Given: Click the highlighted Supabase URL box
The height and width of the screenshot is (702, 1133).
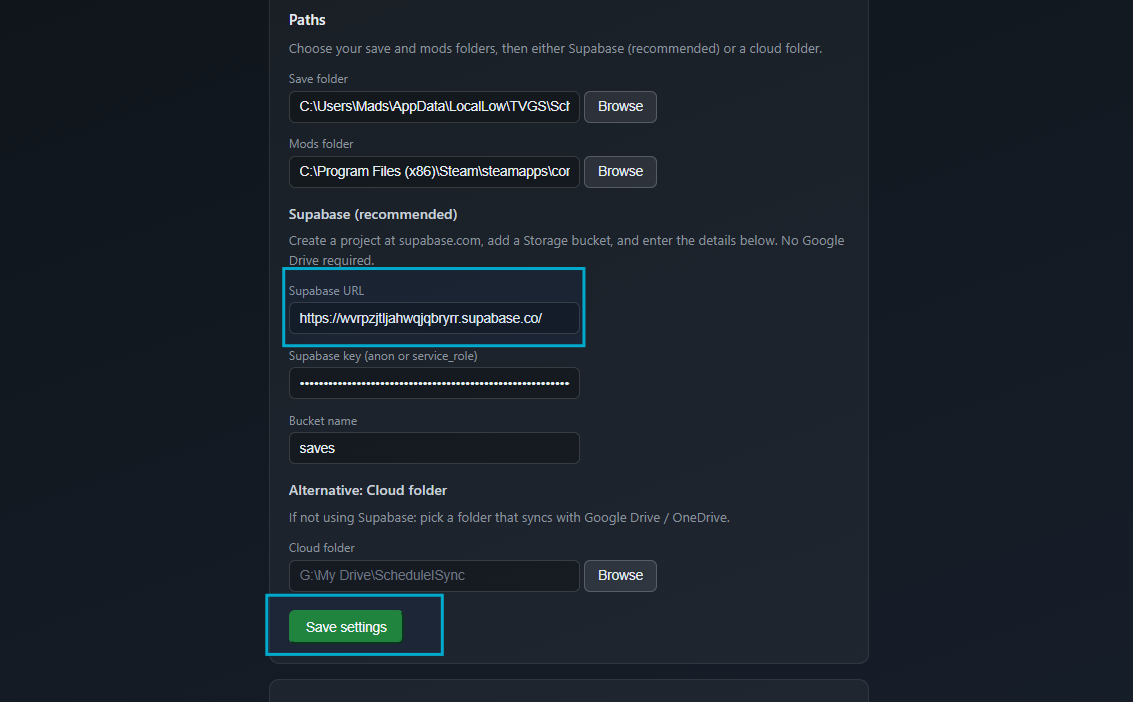Looking at the screenshot, I should [x=433, y=307].
